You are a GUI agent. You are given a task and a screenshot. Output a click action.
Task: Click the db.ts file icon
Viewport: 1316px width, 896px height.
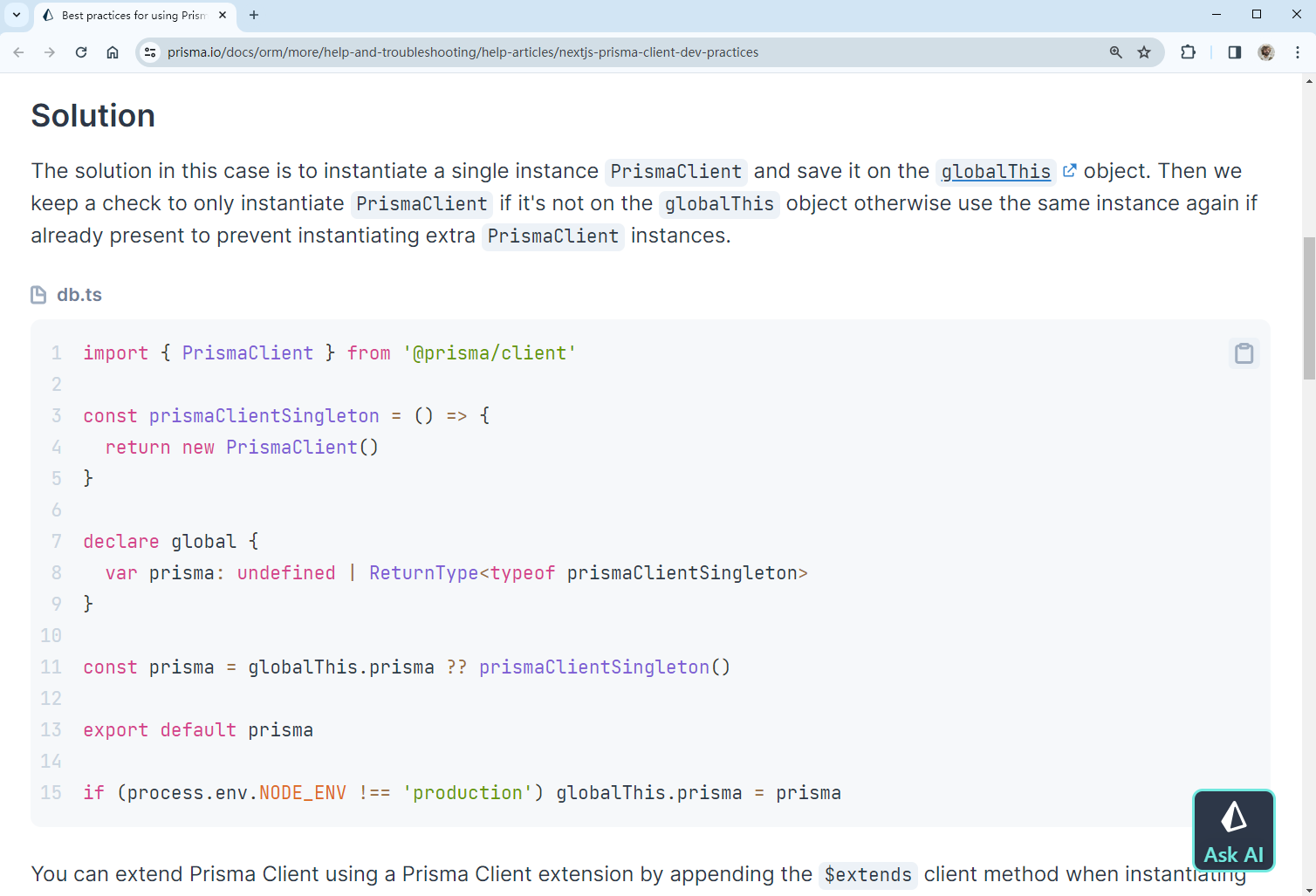point(38,295)
